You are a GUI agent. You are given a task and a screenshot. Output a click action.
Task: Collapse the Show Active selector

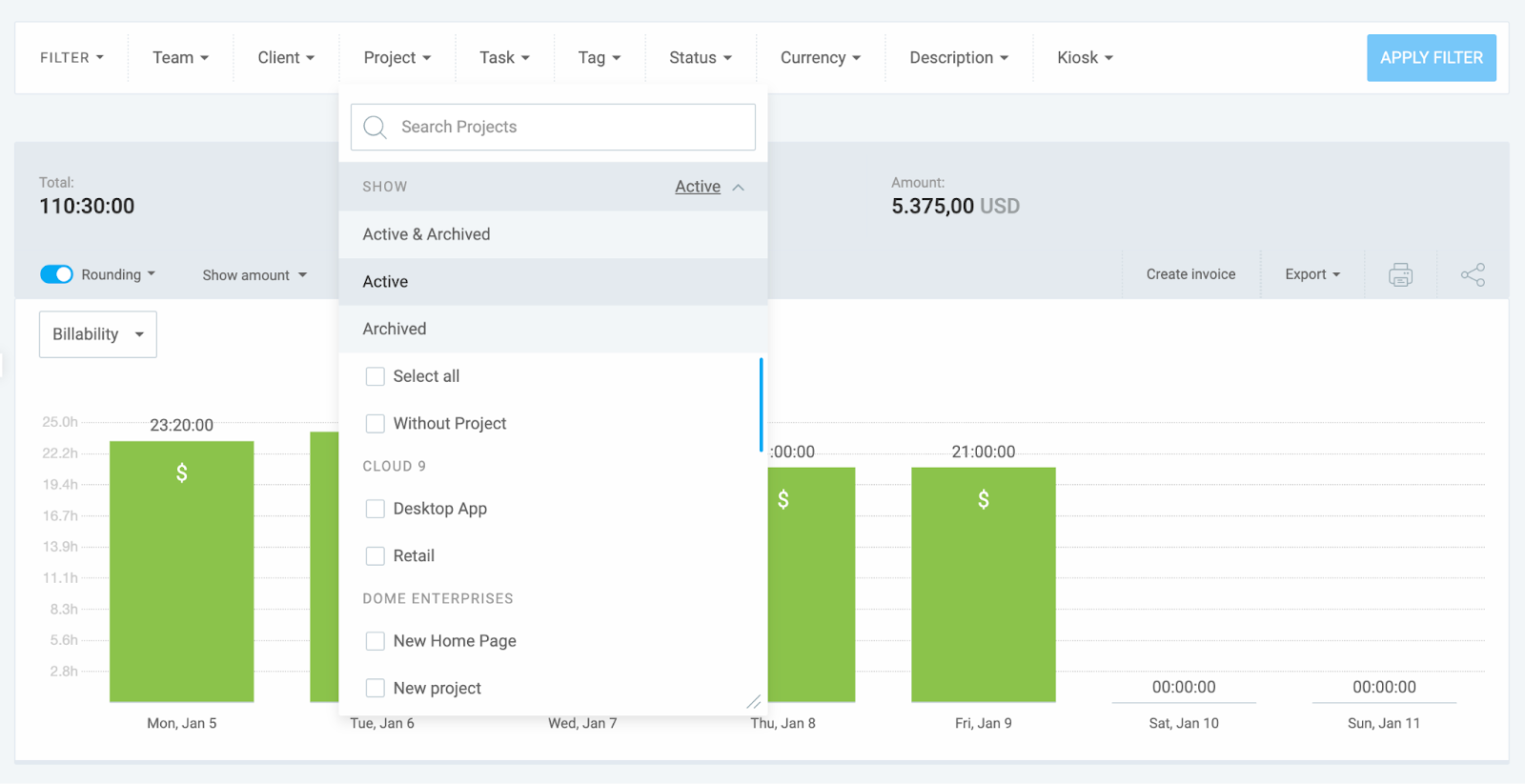709,187
